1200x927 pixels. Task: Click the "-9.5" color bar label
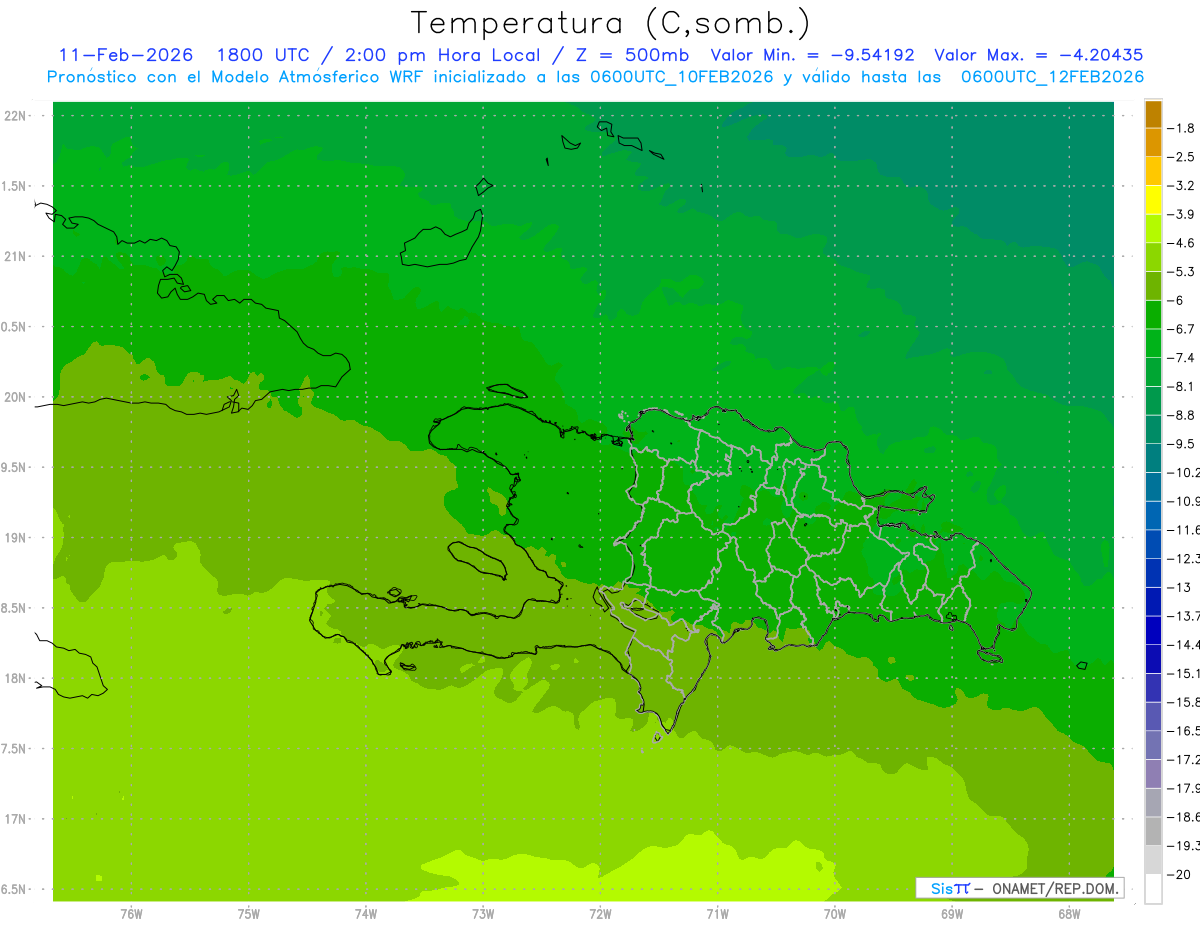click(x=1183, y=443)
